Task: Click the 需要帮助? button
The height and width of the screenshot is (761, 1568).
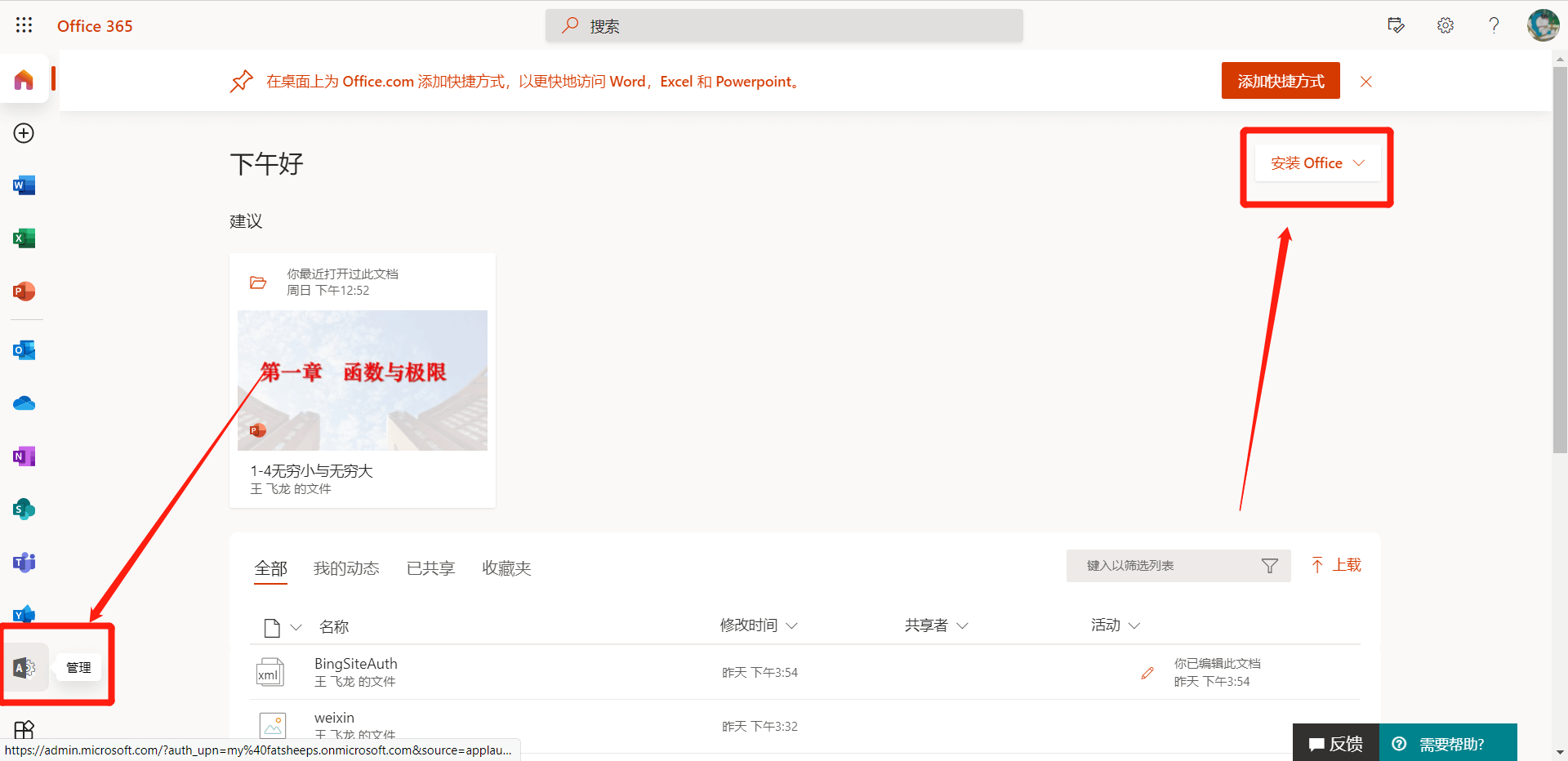Action: (1448, 743)
